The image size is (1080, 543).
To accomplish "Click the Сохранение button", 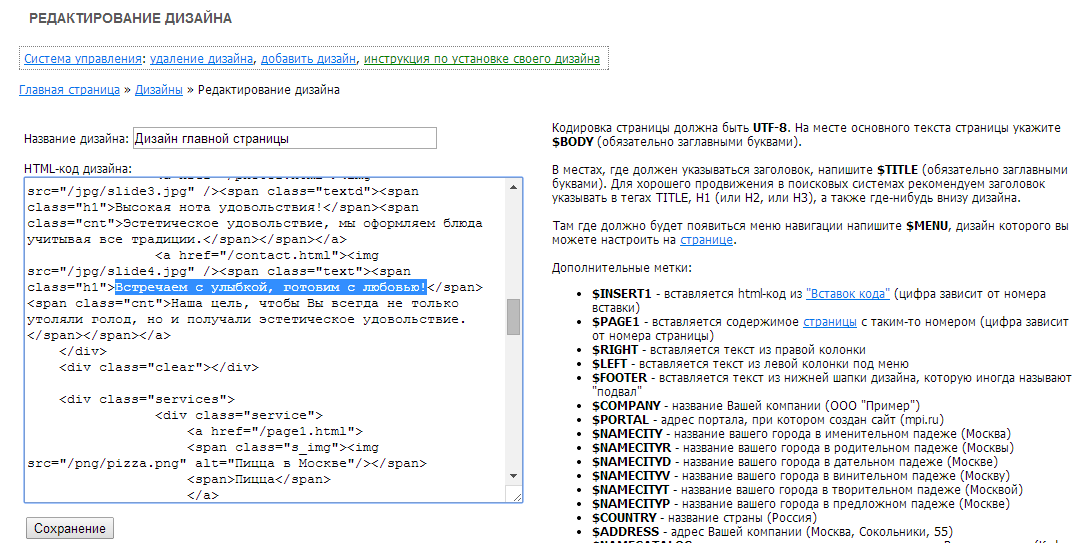I will pos(69,528).
